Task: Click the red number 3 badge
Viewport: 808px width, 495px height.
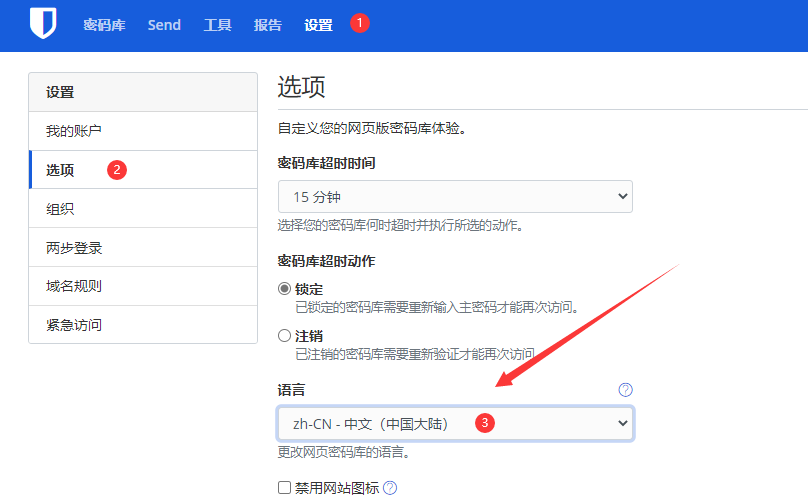Action: point(485,423)
